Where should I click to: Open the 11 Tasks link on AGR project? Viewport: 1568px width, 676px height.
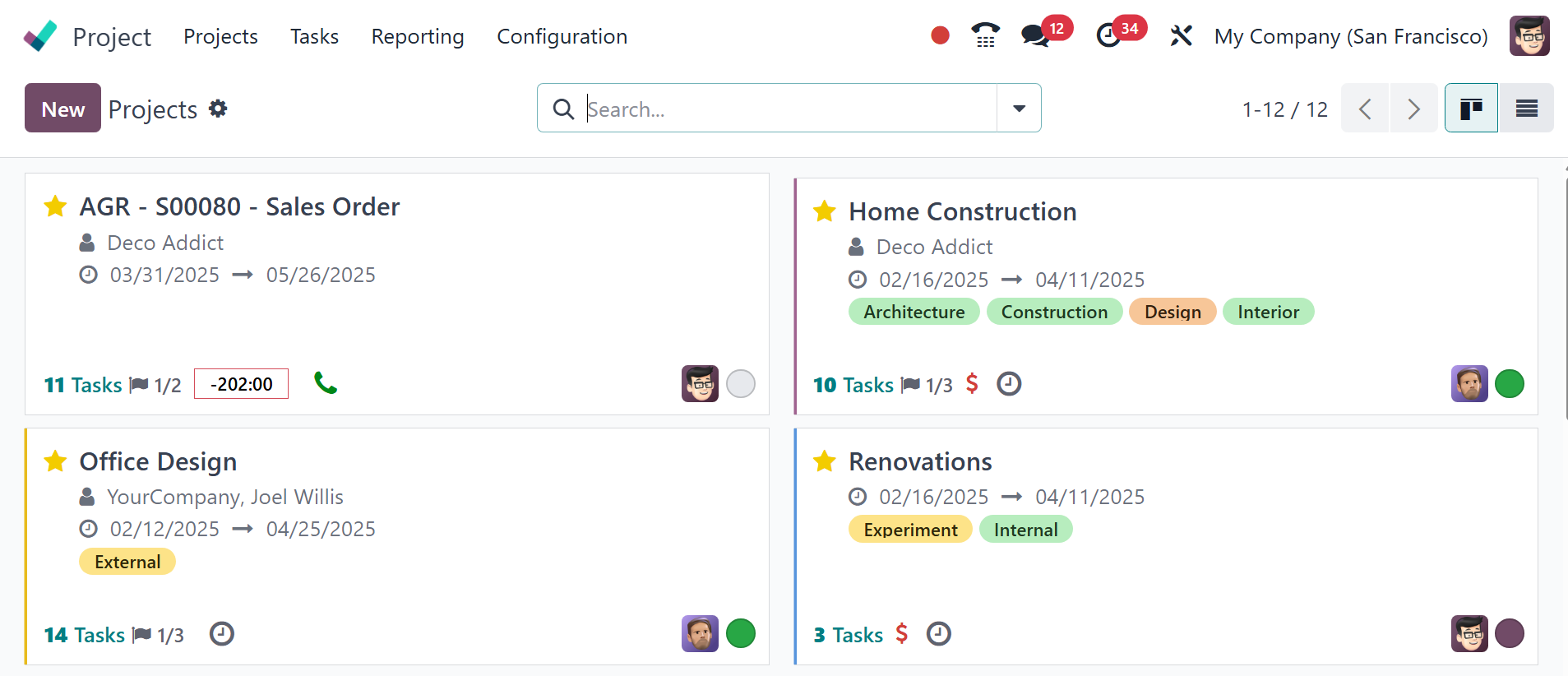click(83, 385)
